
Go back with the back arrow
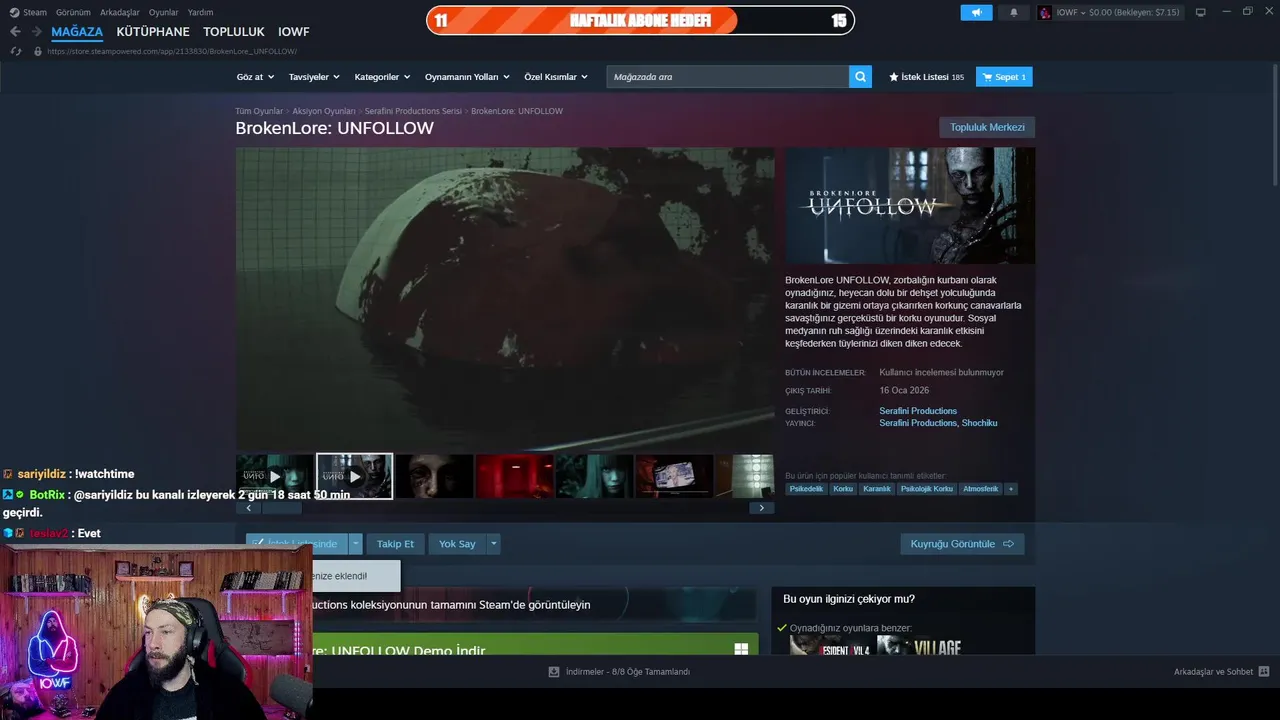[x=15, y=32]
